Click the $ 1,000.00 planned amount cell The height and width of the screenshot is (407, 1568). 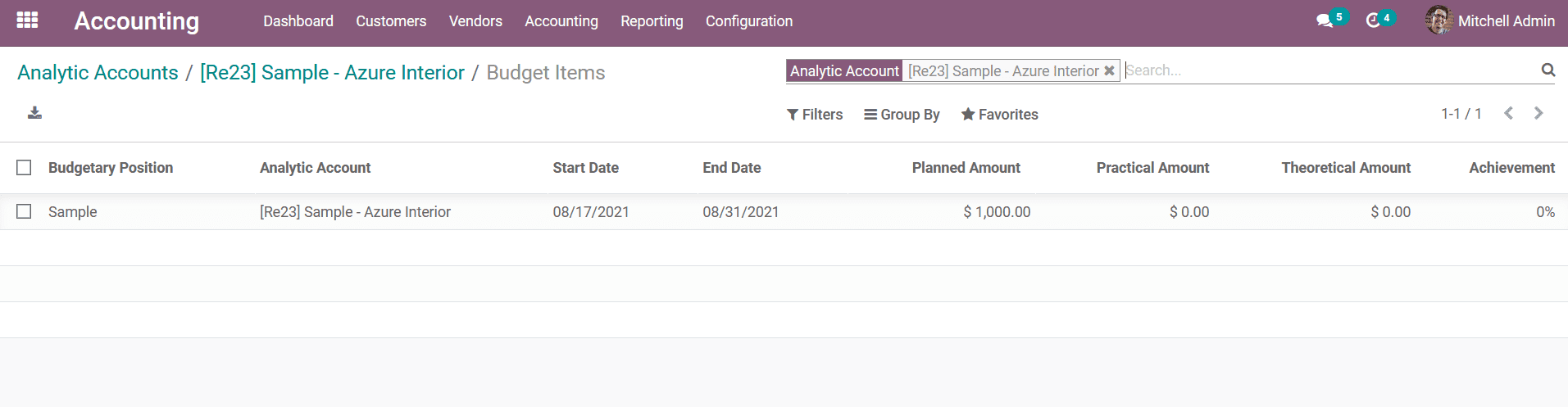coord(997,212)
